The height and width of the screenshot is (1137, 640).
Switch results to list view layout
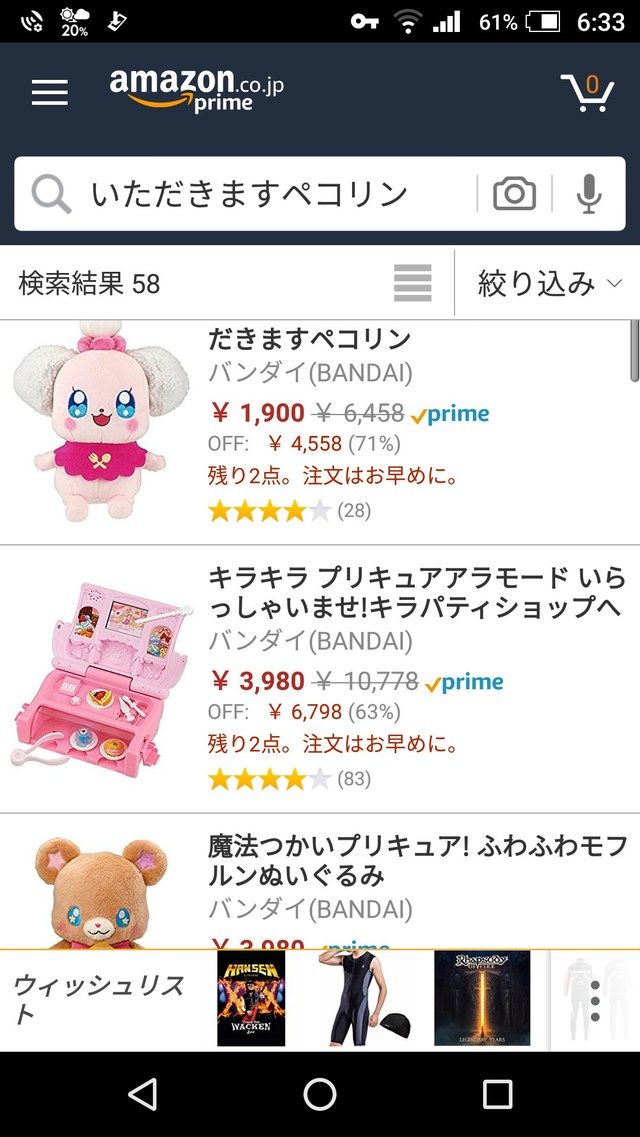click(412, 283)
